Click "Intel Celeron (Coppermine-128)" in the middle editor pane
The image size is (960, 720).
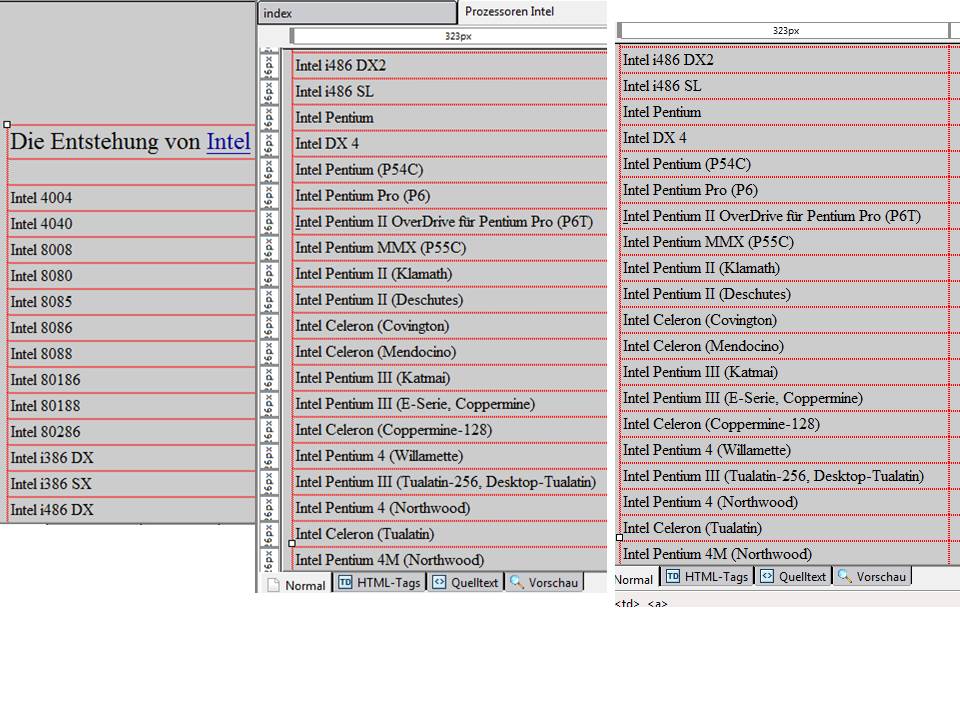pos(394,430)
